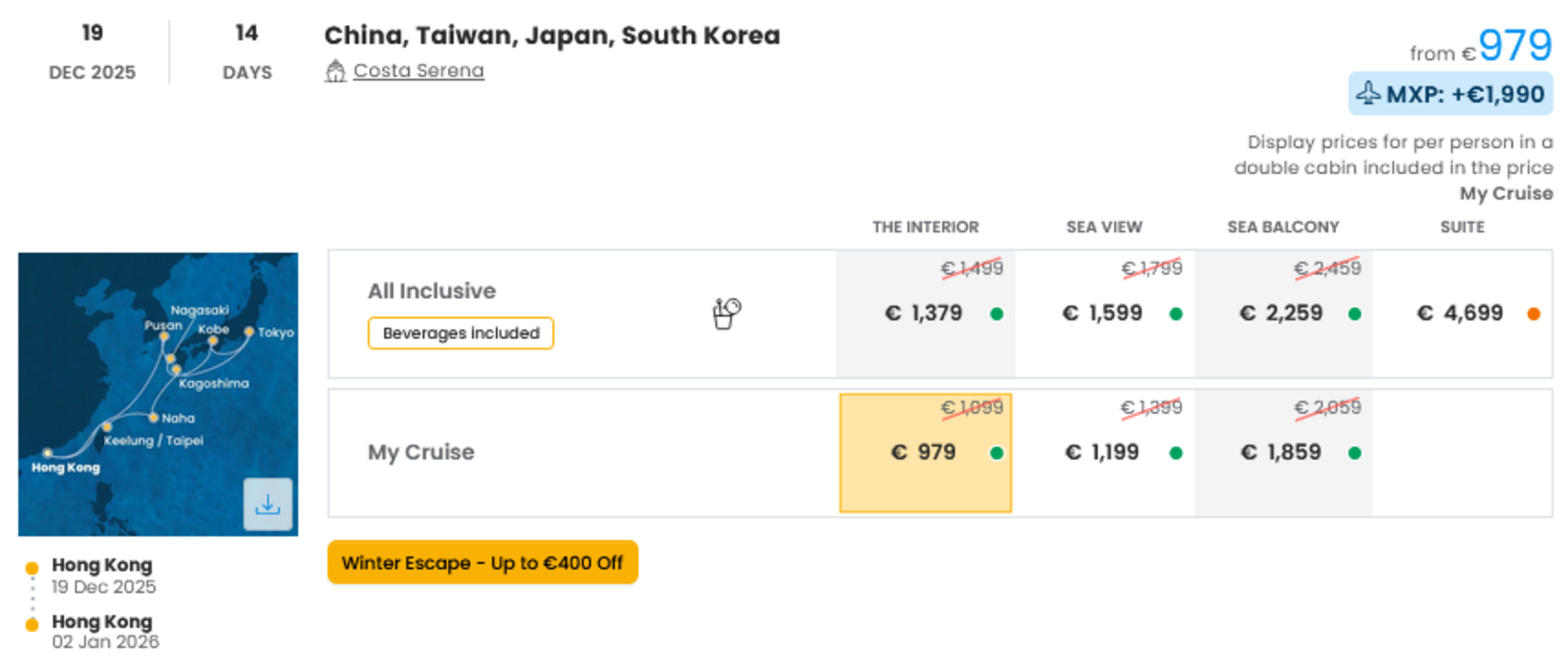Image resolution: width=1568 pixels, height=670 pixels.
Task: Click green availability dot for €1,379 fare
Action: coord(996,314)
